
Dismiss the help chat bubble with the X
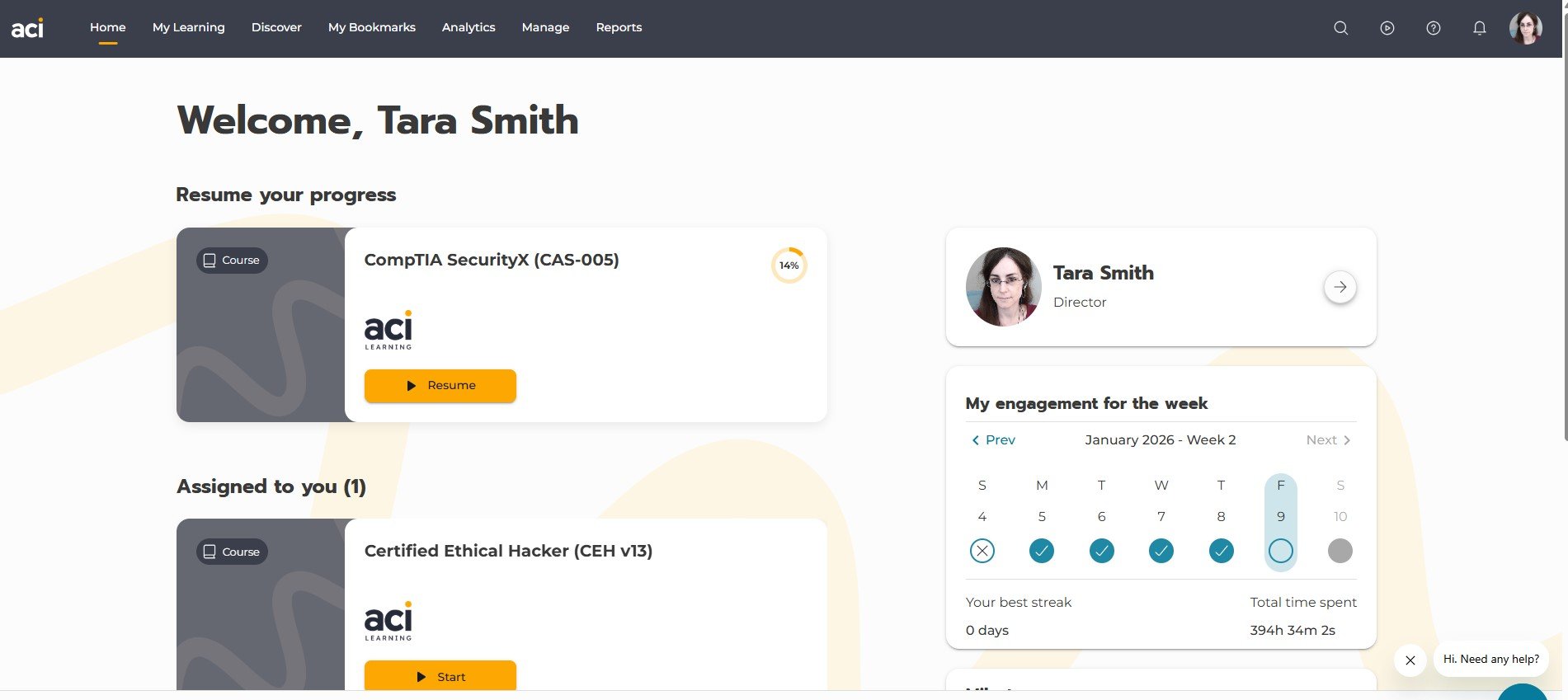1410,660
